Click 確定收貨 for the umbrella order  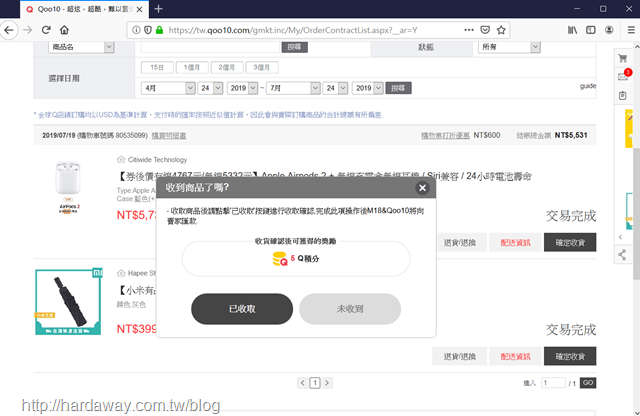[570, 356]
